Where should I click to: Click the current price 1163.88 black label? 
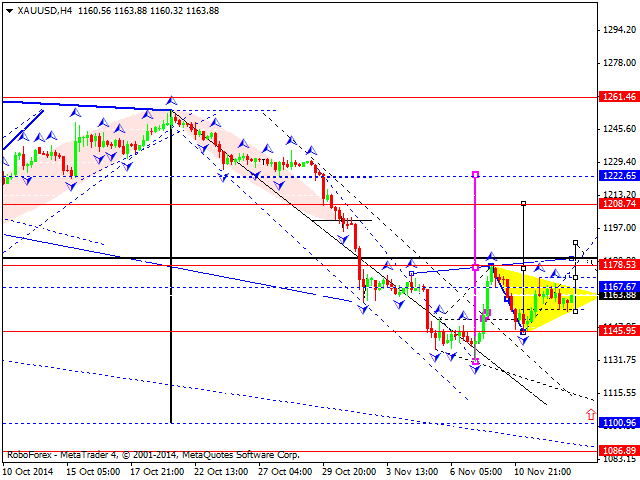click(x=619, y=295)
